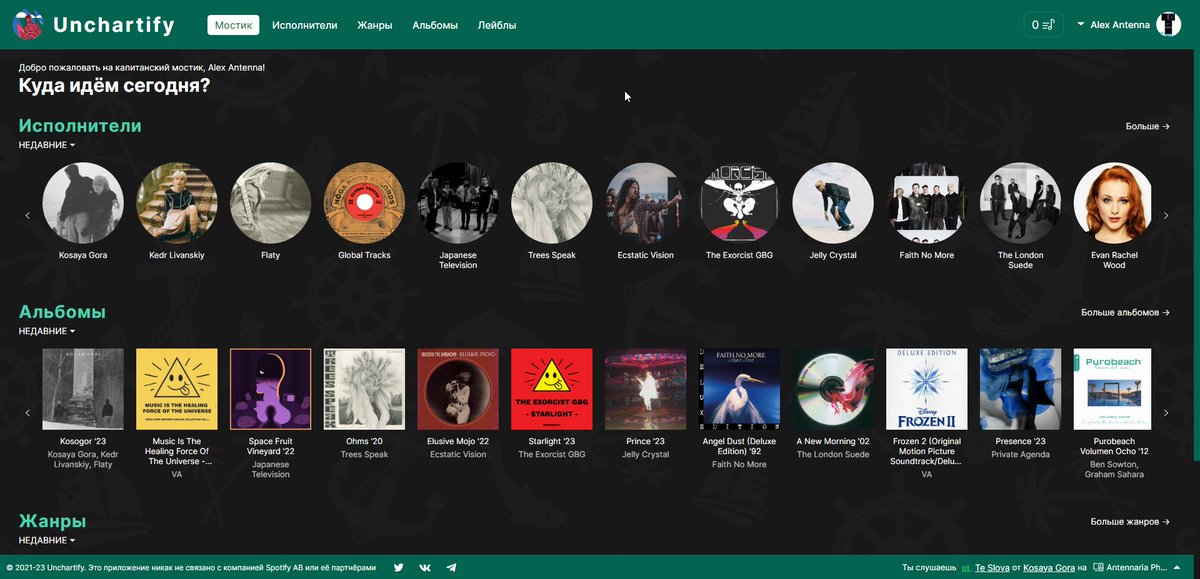Open the Telegram icon in the footer
Image resolution: width=1200 pixels, height=579 pixels.
click(x=451, y=568)
